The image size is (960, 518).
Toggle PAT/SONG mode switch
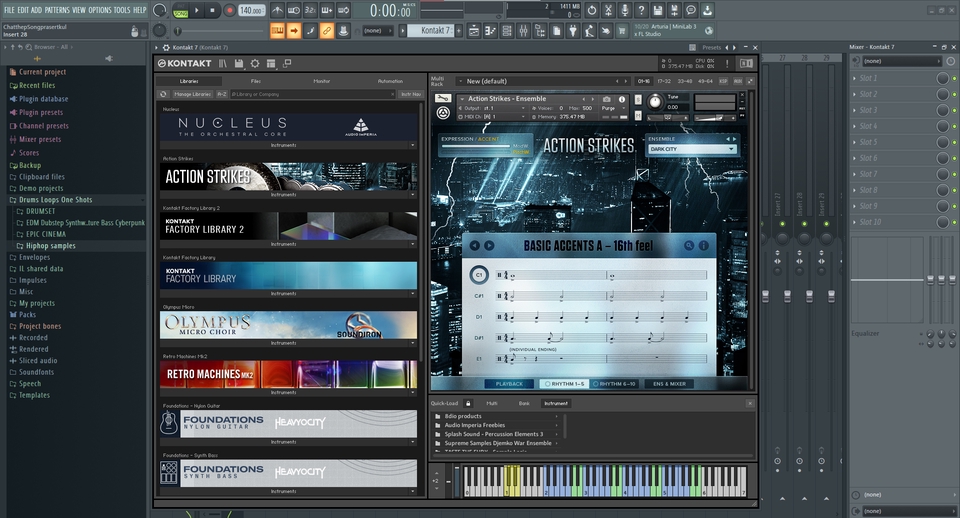[x=180, y=10]
